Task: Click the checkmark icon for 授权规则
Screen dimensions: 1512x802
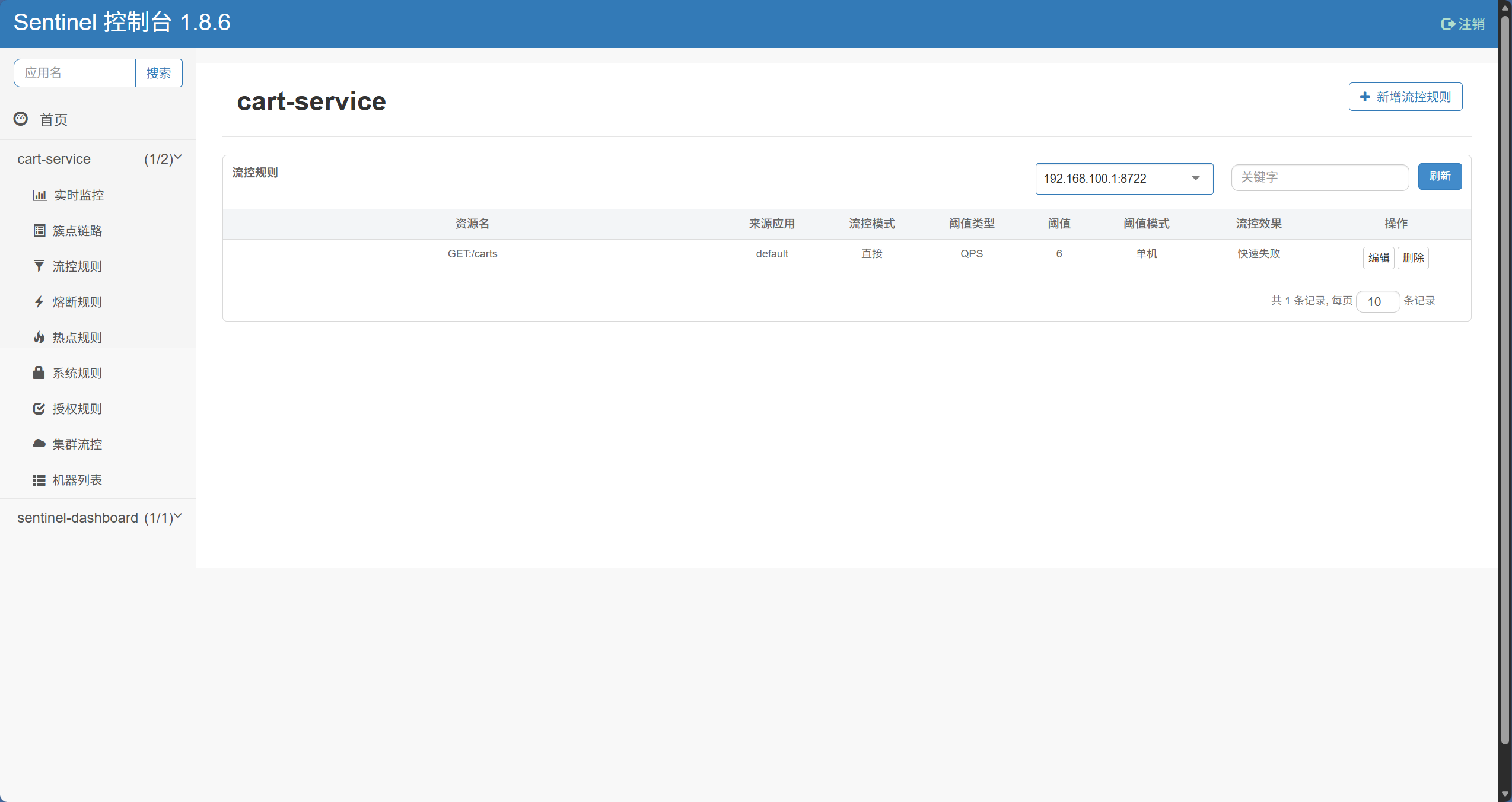Action: [x=39, y=409]
